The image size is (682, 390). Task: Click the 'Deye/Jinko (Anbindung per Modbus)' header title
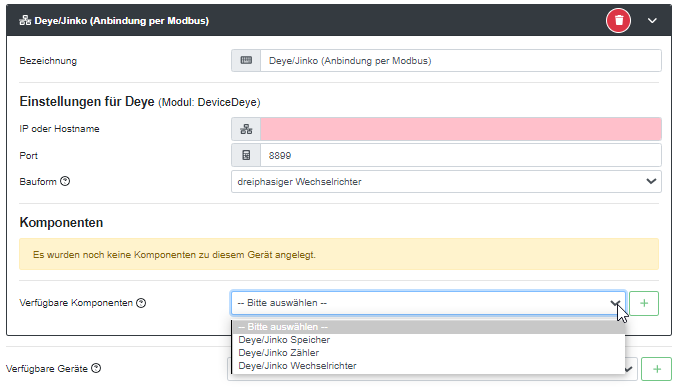[122, 20]
